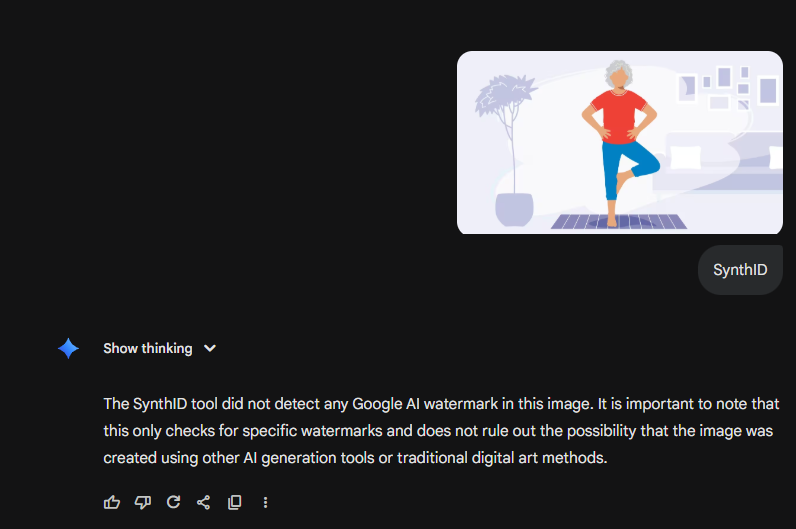Expand the Show thinking chevron arrow

click(x=210, y=348)
